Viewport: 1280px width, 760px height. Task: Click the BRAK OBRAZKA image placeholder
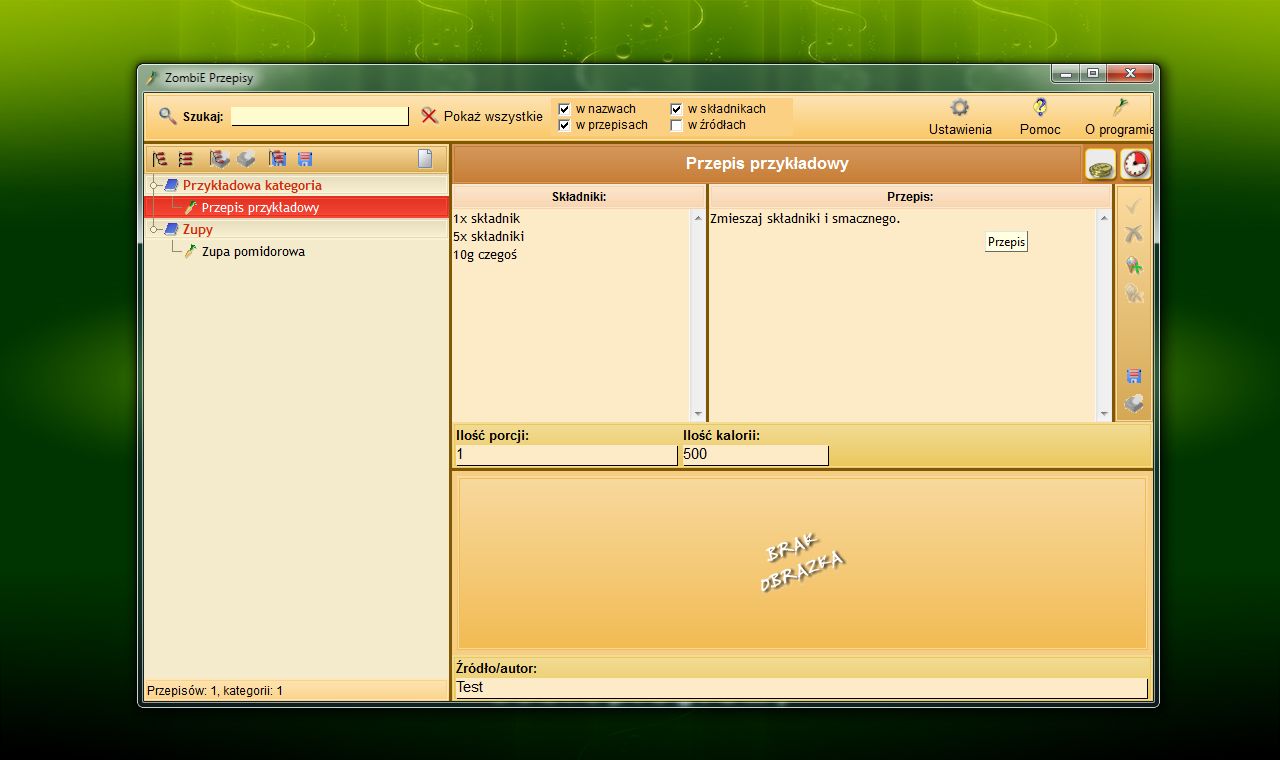pos(802,563)
